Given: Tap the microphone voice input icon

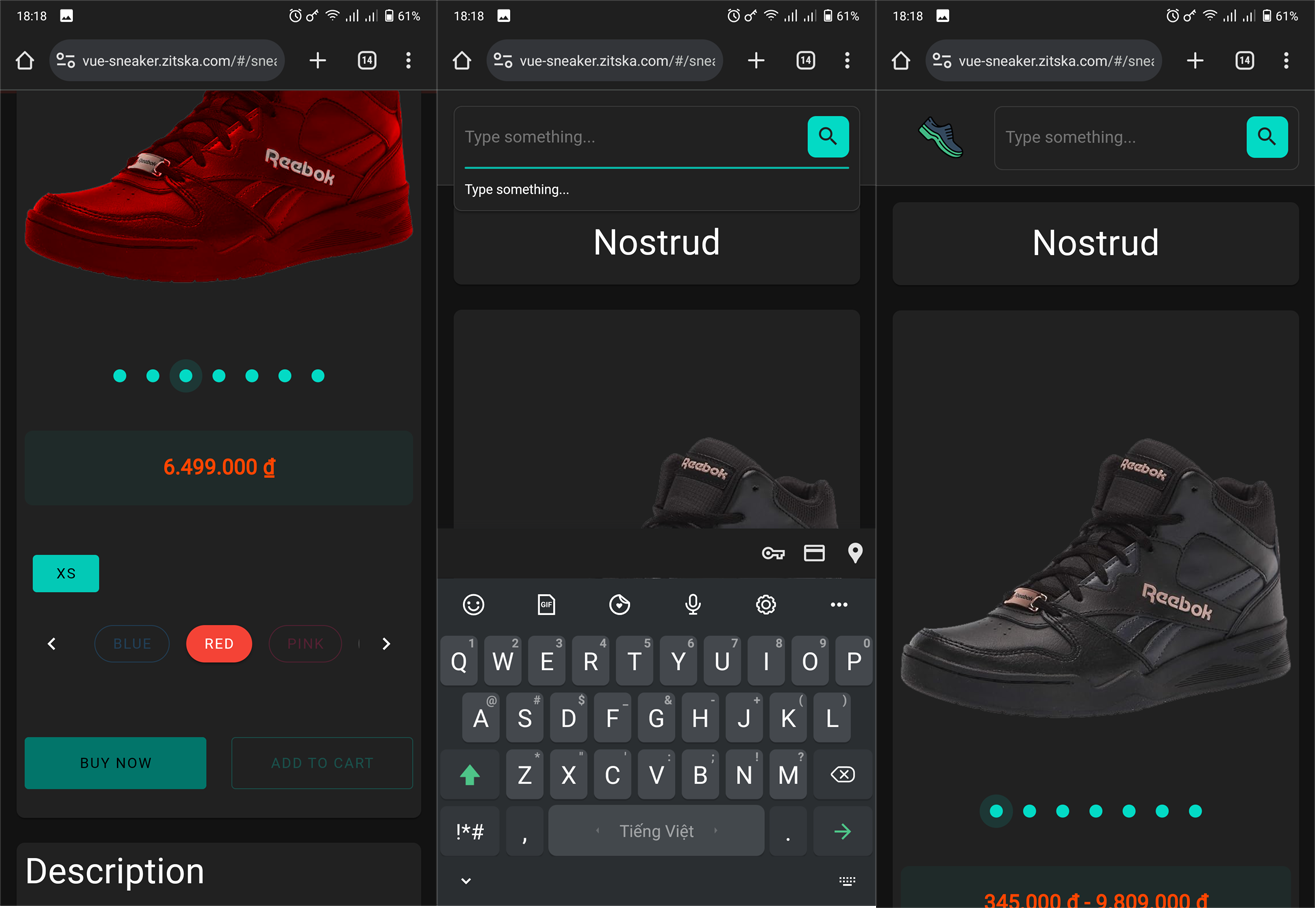Looking at the screenshot, I should click(692, 604).
